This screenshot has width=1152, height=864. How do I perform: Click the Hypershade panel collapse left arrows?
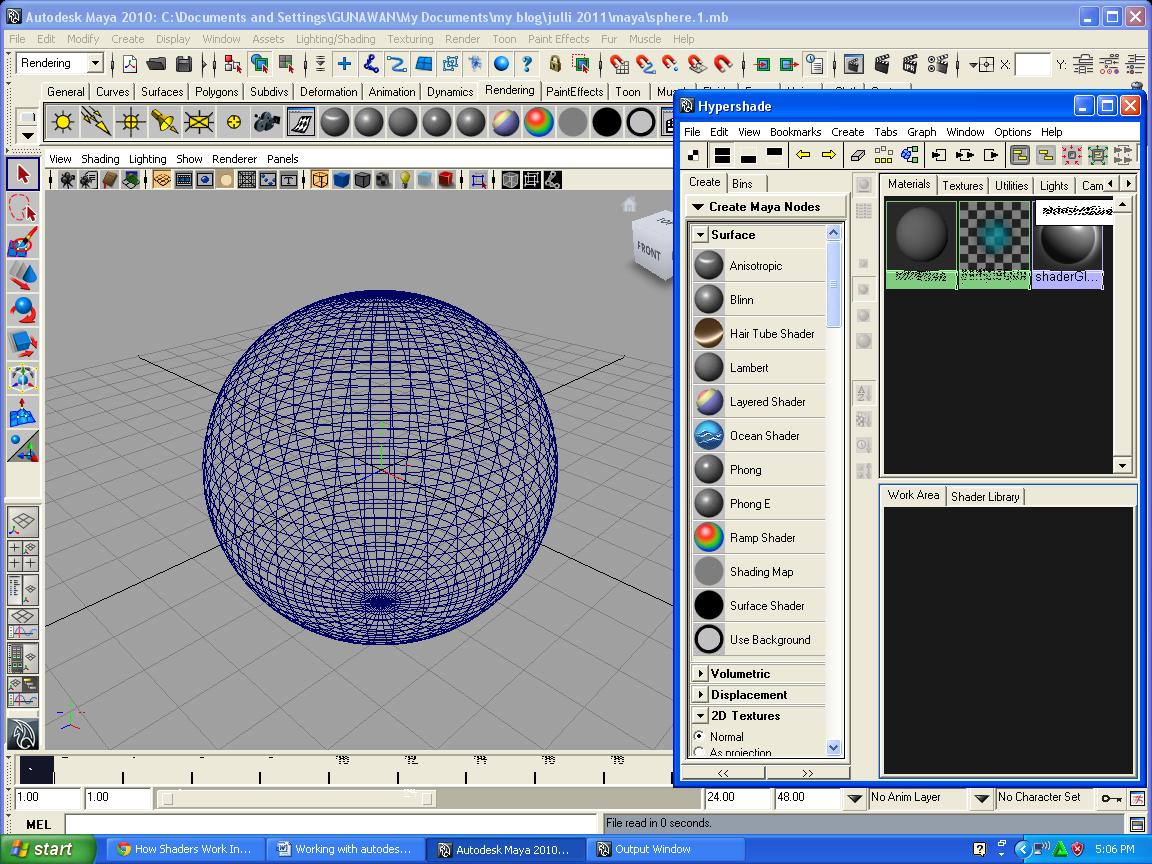point(723,773)
